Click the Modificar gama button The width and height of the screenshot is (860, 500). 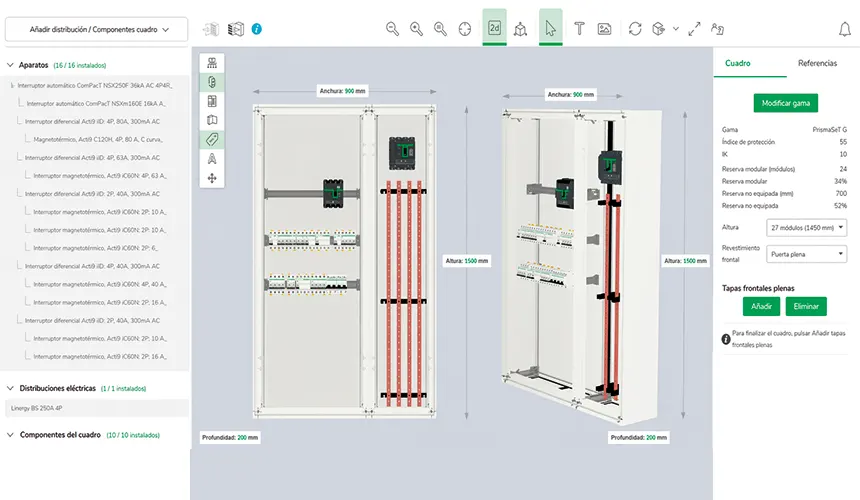point(785,103)
